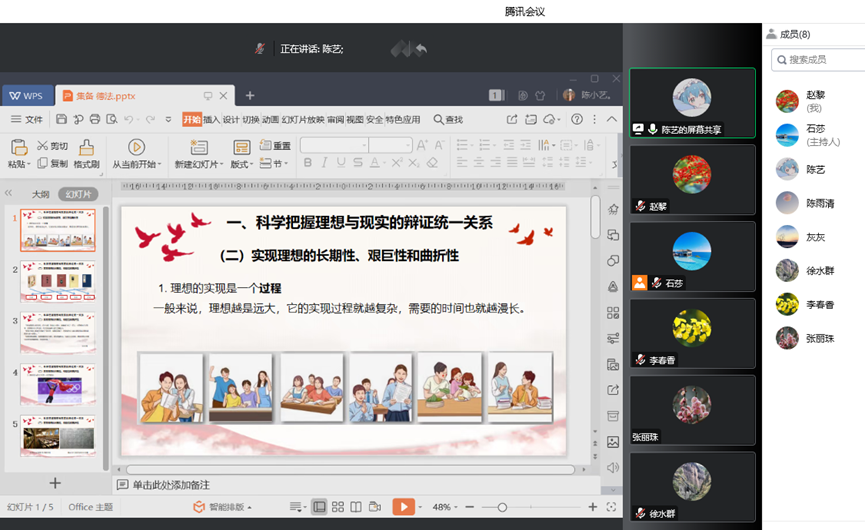This screenshot has height=530, width=865.
Task: Click the Find (查找) magnifier icon
Action: coord(439,120)
